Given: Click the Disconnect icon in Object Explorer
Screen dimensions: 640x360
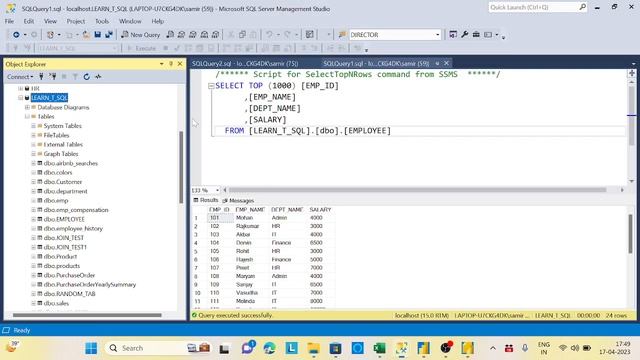Looking at the screenshot, I should click(x=53, y=76).
